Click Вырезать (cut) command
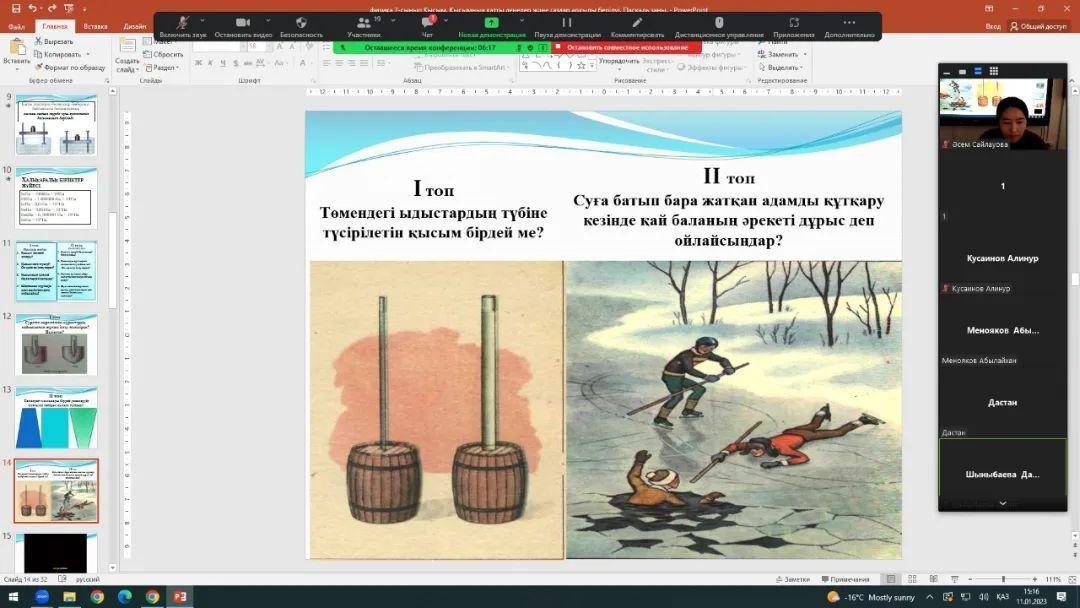 54,41
